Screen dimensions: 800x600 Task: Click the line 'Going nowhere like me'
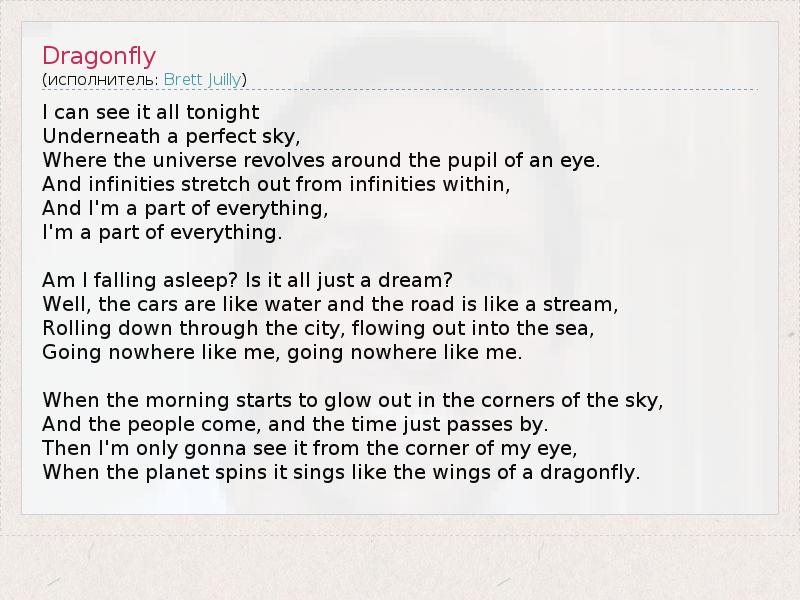pos(283,352)
